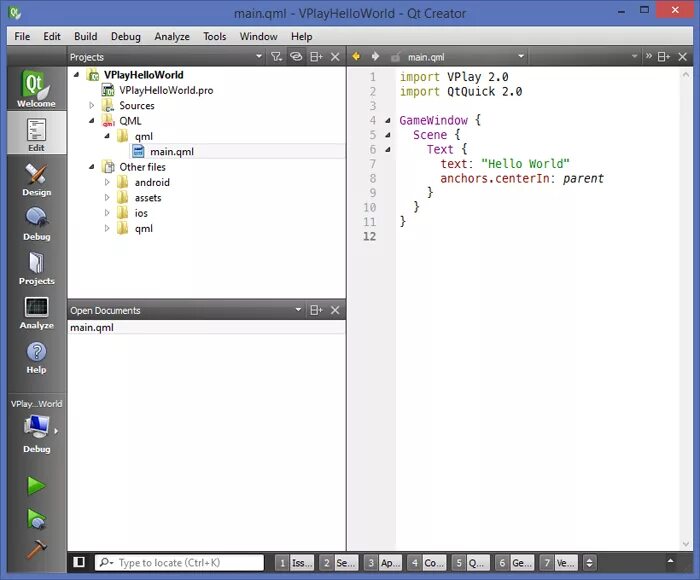Image resolution: width=700 pixels, height=580 pixels.
Task: Show more editor toolbar items chevron
Action: click(x=648, y=56)
